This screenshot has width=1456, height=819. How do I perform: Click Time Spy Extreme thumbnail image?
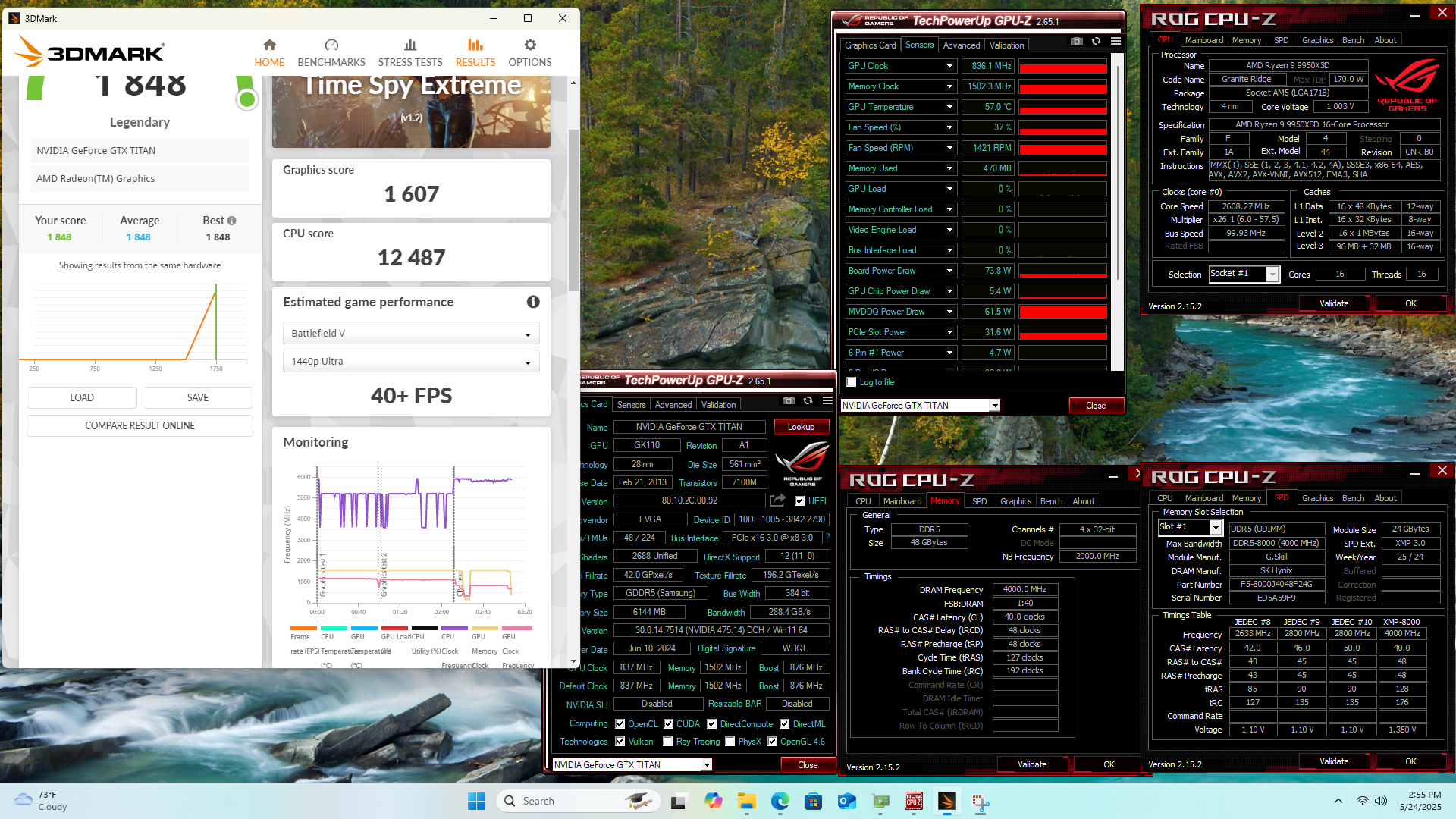411,111
